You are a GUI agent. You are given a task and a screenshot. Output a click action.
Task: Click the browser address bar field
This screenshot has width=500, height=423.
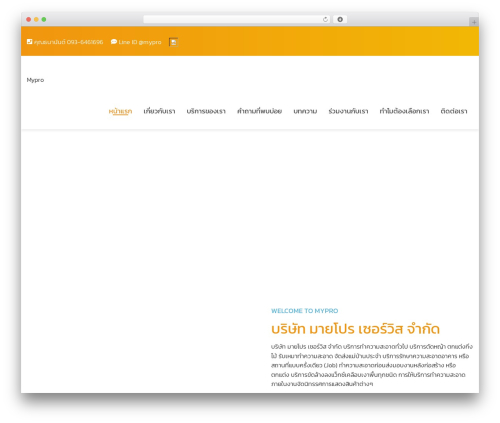click(x=237, y=20)
